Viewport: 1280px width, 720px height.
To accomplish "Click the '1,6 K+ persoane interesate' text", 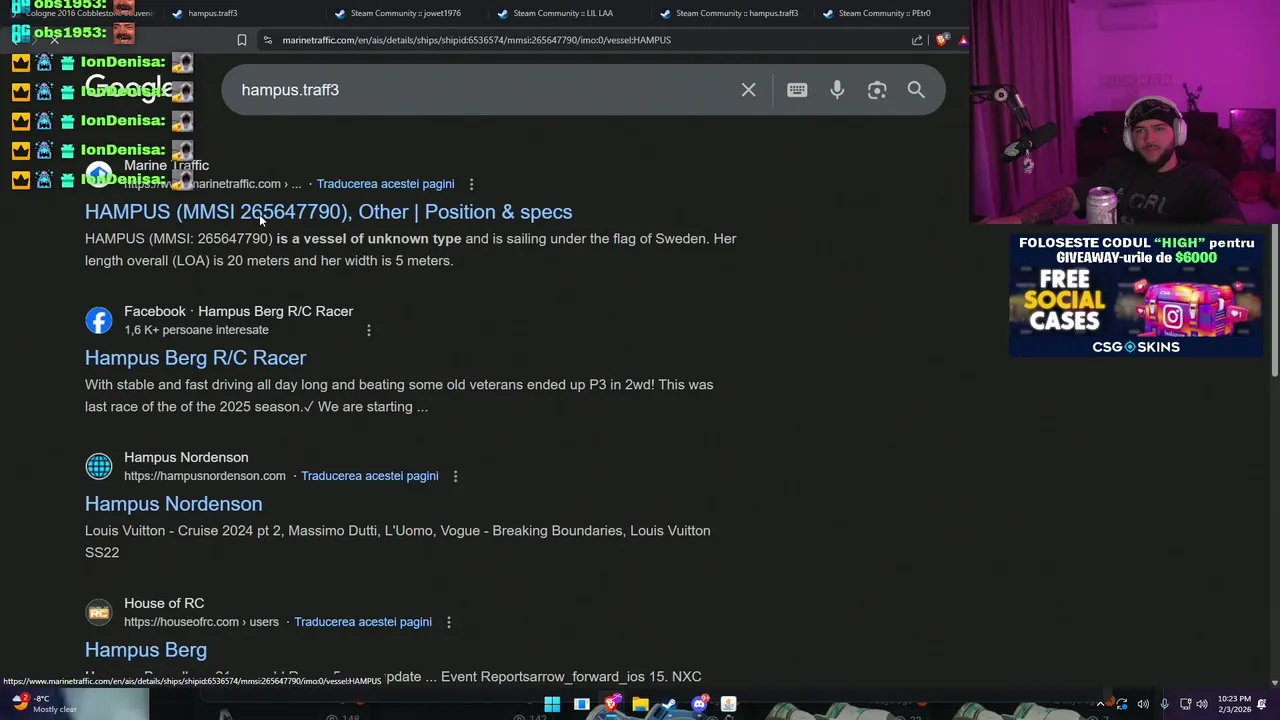I will point(196,330).
